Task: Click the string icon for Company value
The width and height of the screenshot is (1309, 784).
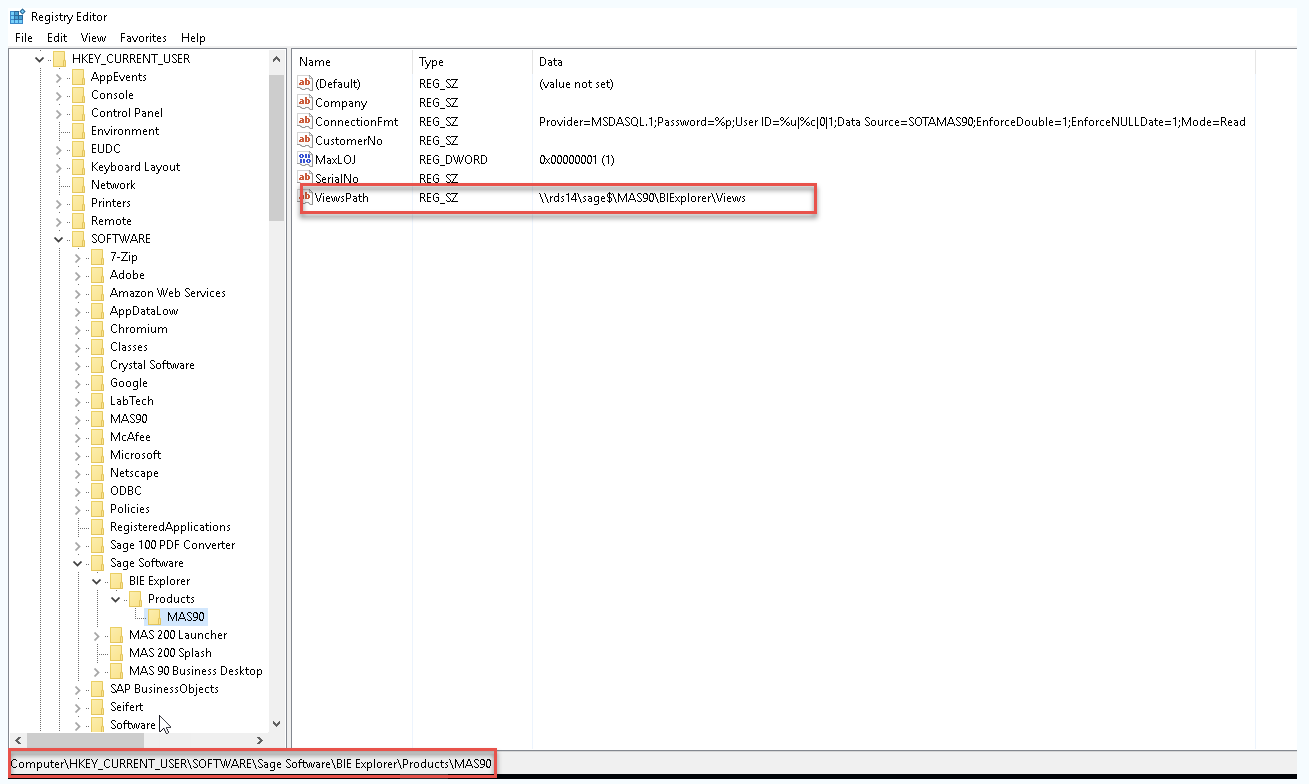Action: pyautogui.click(x=305, y=103)
